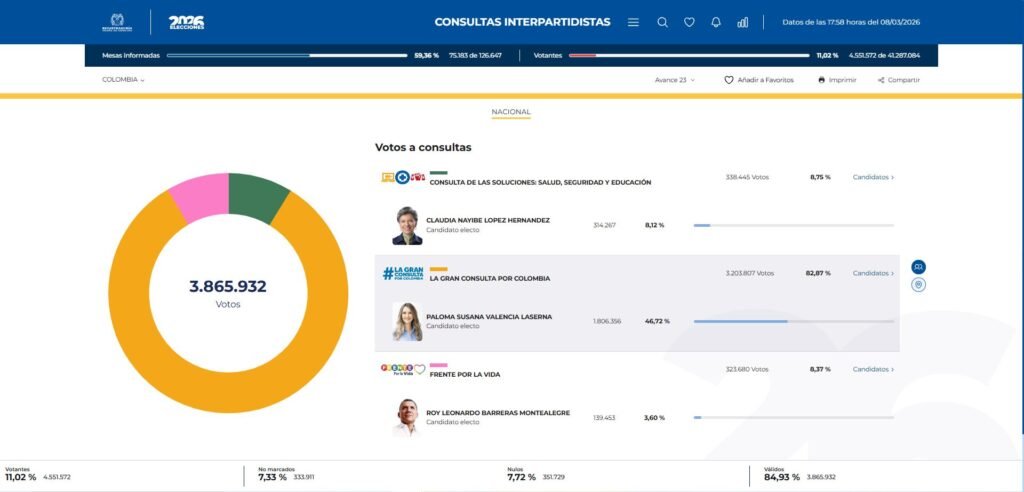Select the candidates view round icon
Image resolution: width=1024 pixels, height=492 pixels.
coord(918,267)
